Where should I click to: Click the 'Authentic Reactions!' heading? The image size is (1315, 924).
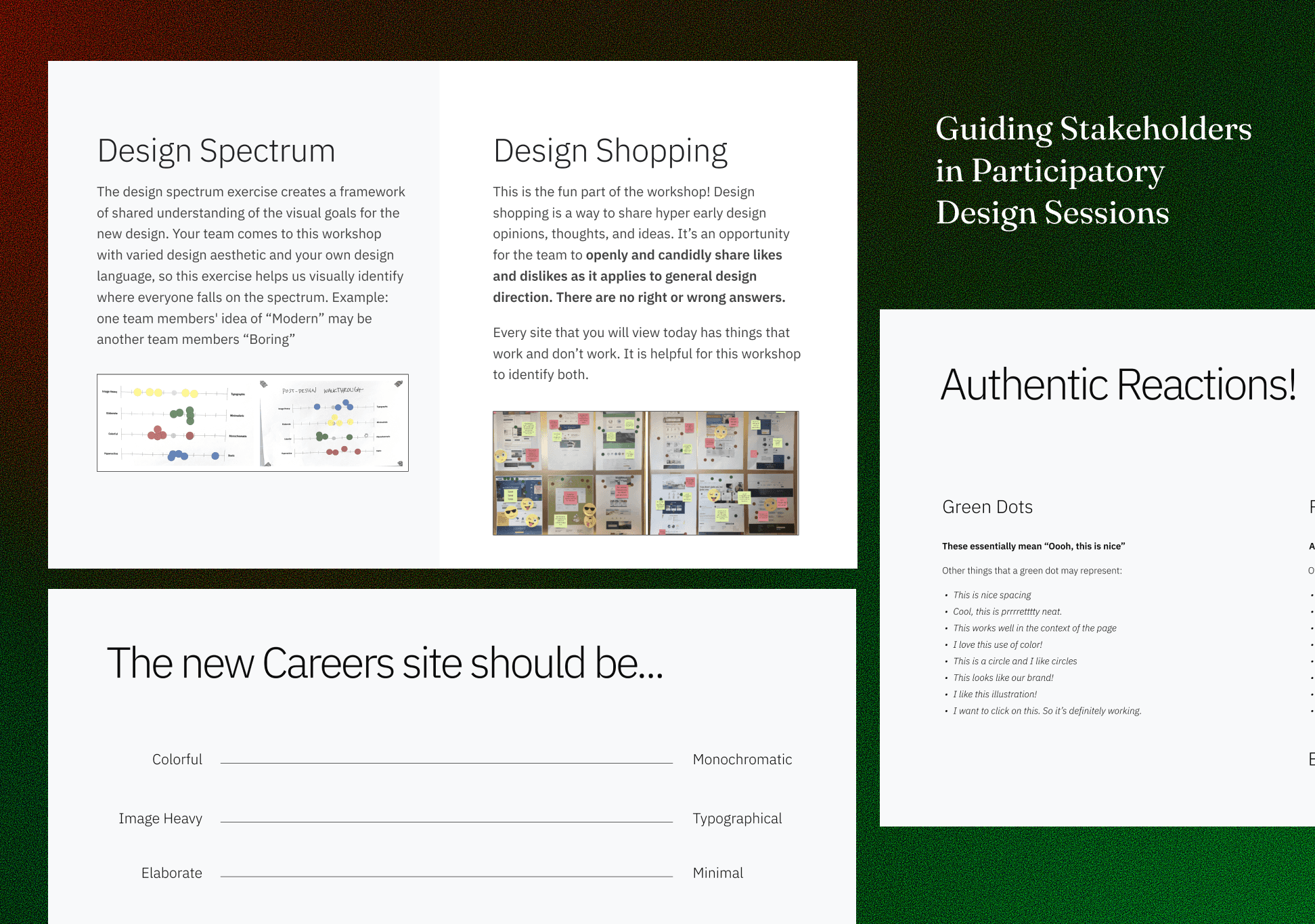point(1117,384)
